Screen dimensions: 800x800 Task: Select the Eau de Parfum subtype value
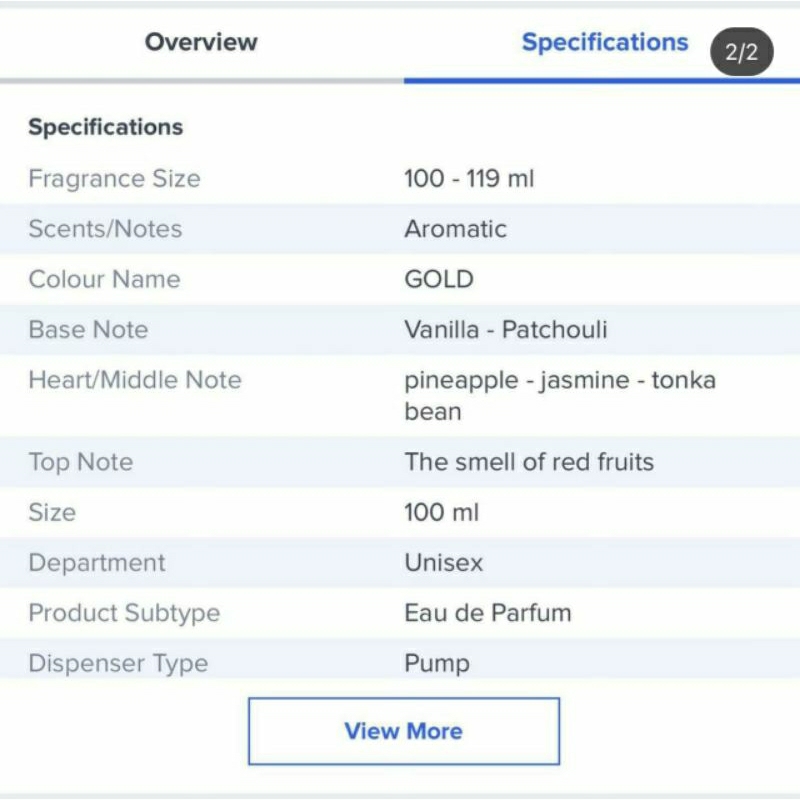click(488, 613)
